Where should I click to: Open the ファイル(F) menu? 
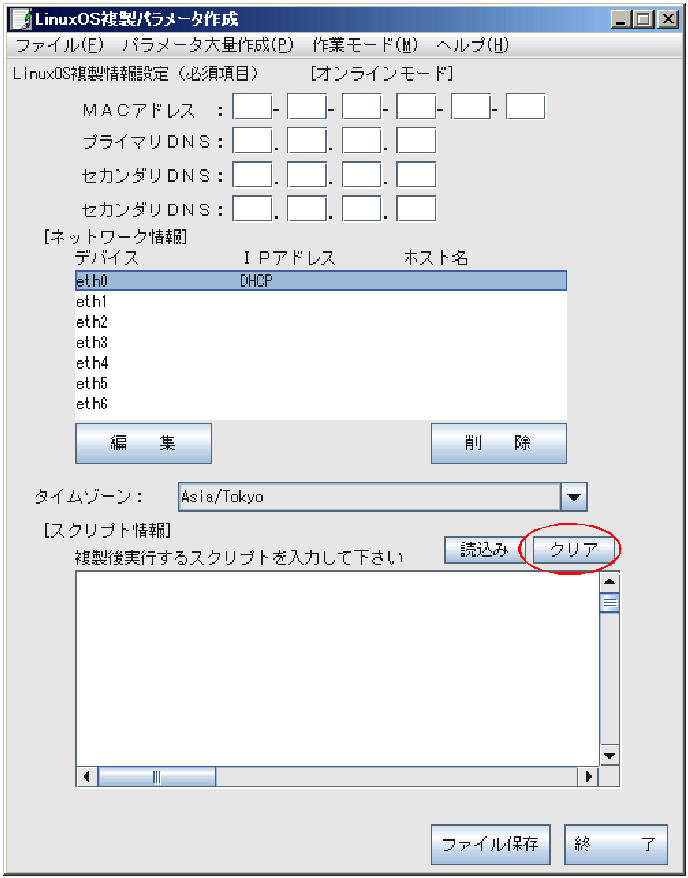(60, 45)
